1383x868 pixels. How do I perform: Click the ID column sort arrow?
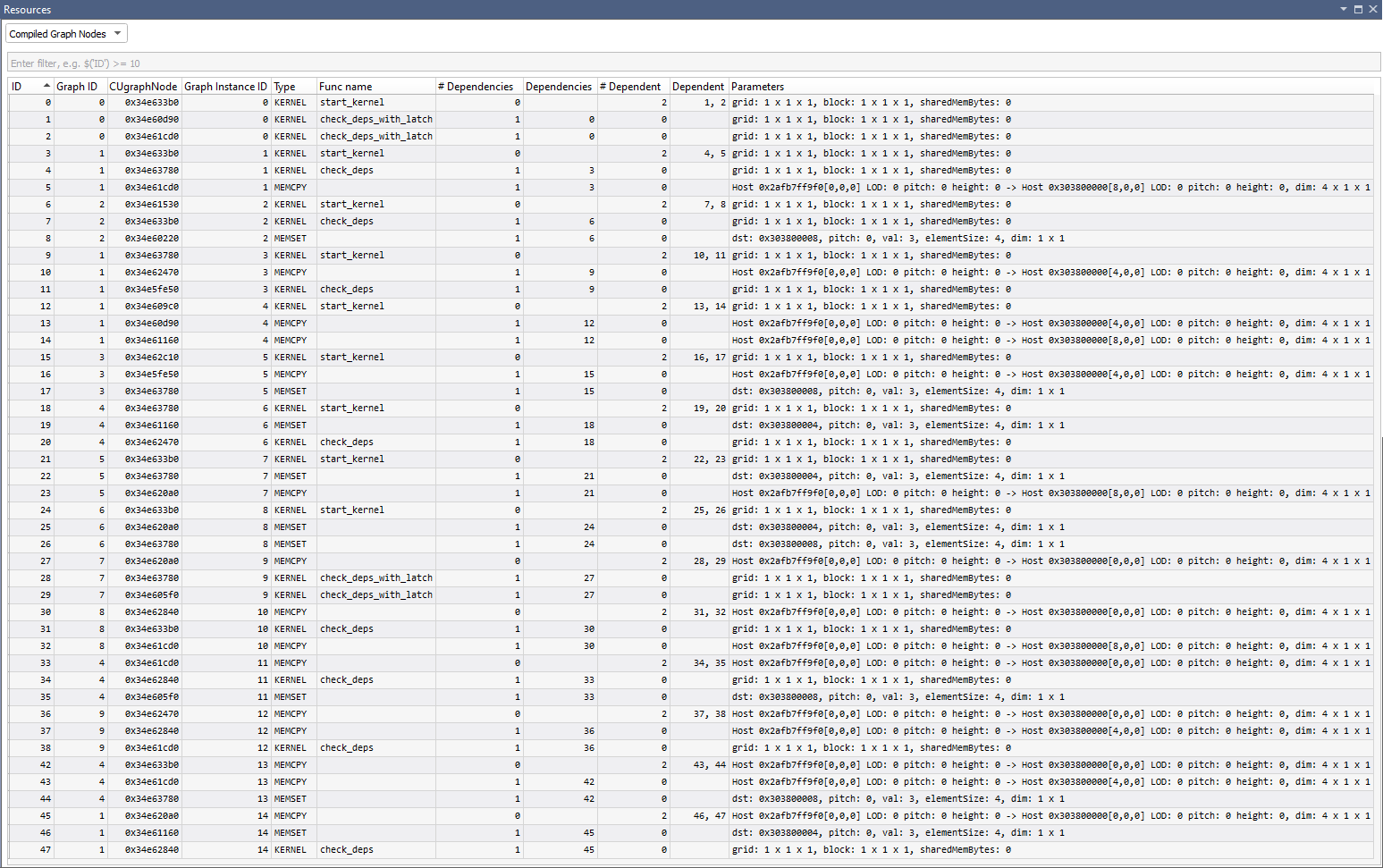[x=46, y=86]
